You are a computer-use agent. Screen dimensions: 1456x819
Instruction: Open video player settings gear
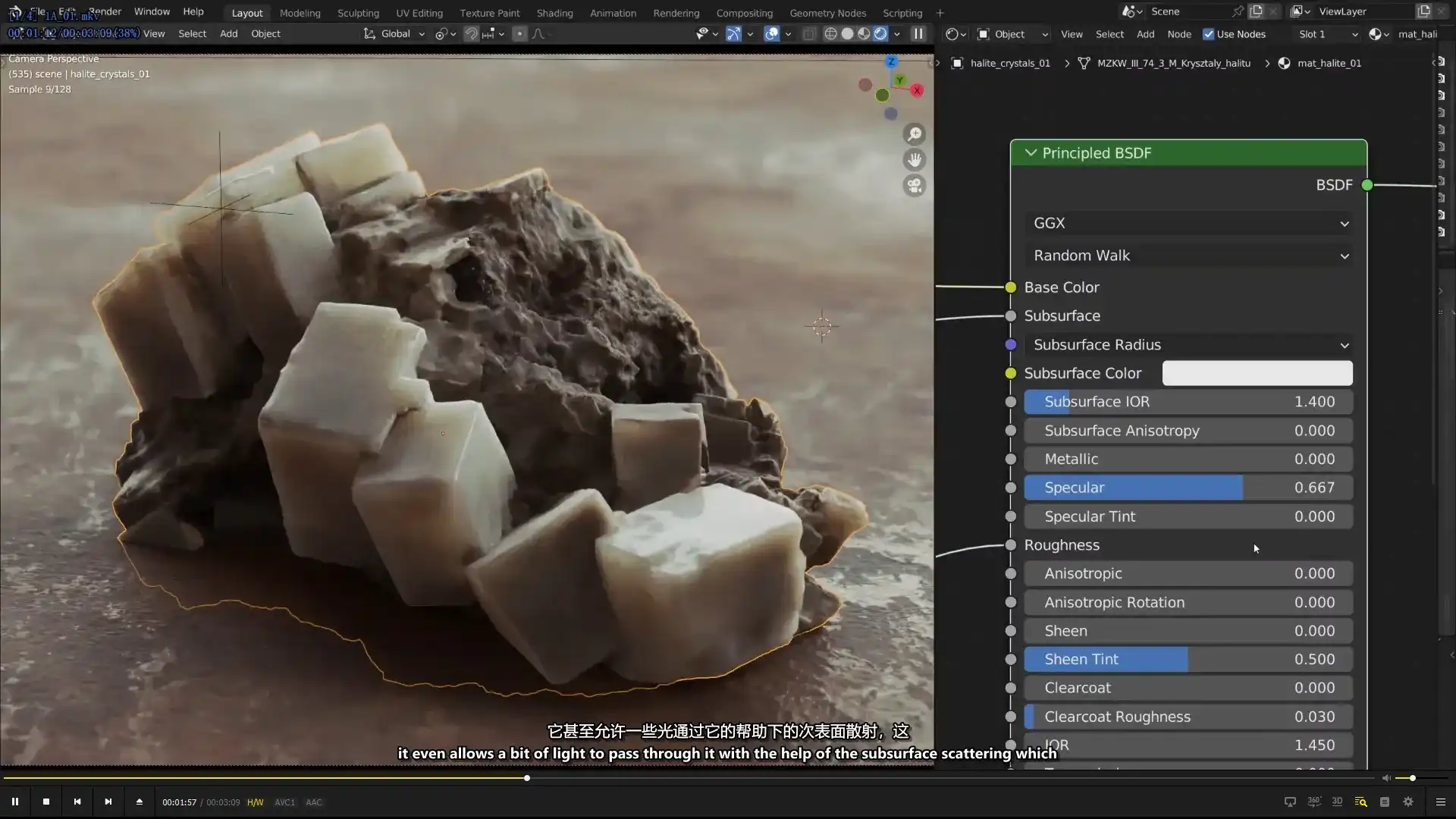(1408, 802)
